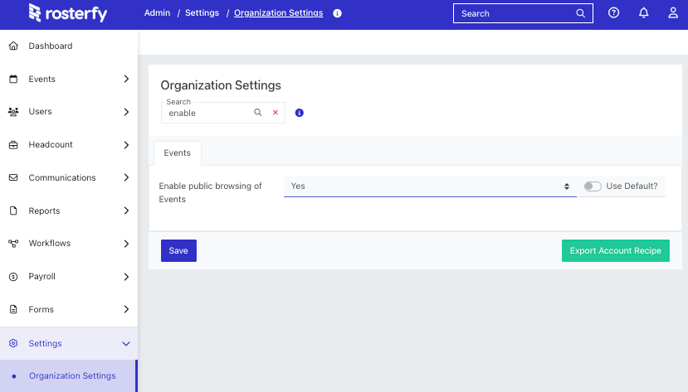Viewport: 688px width, 392px height.
Task: Click the Save button
Action: [179, 251]
